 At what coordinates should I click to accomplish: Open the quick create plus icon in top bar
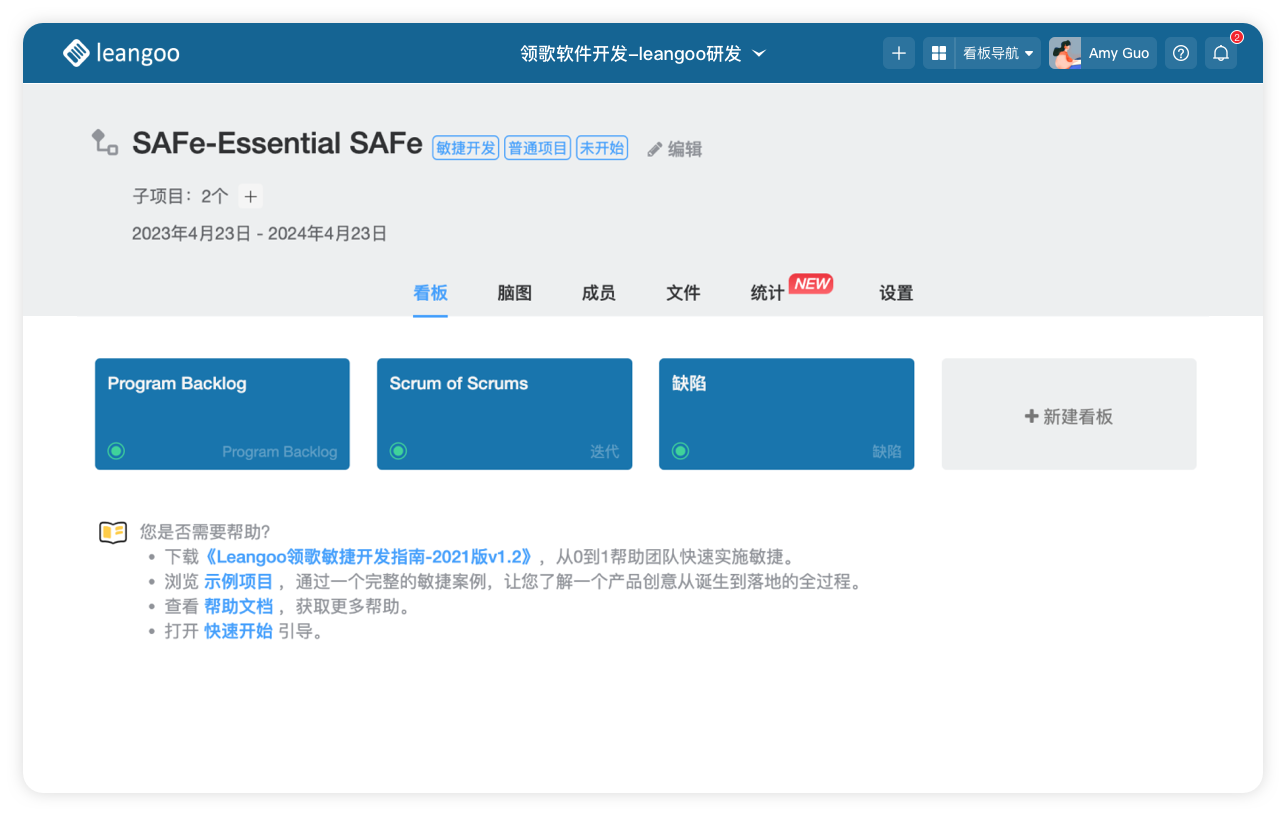tap(898, 52)
